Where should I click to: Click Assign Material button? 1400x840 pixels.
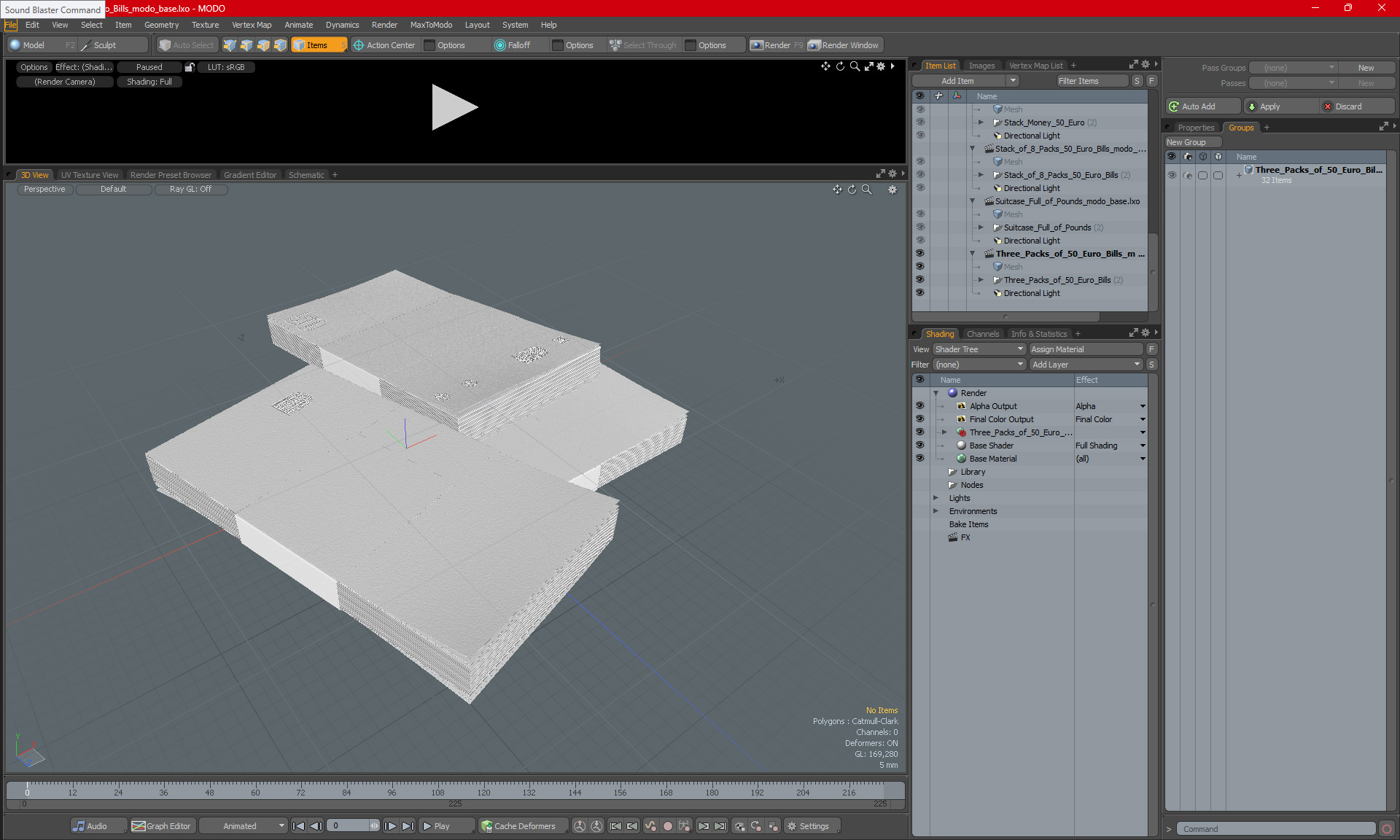1086,349
